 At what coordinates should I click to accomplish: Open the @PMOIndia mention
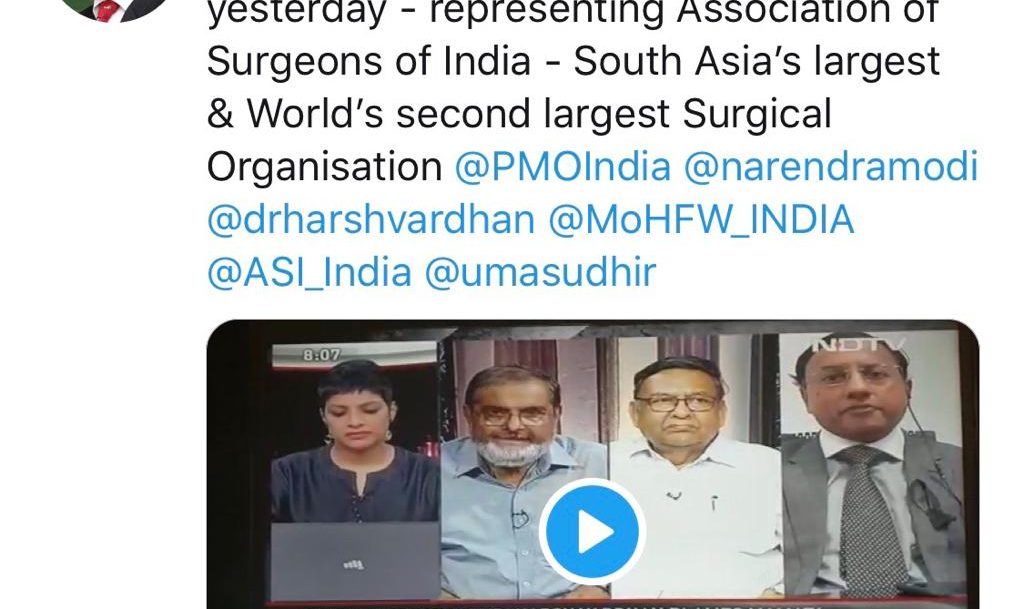[x=562, y=166]
